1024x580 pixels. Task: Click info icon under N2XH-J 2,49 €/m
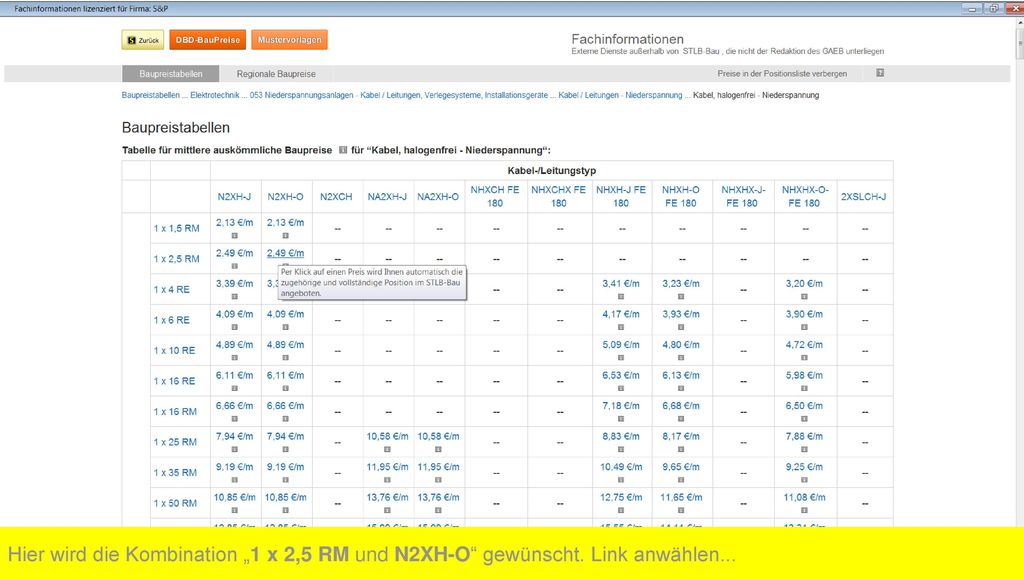(234, 266)
